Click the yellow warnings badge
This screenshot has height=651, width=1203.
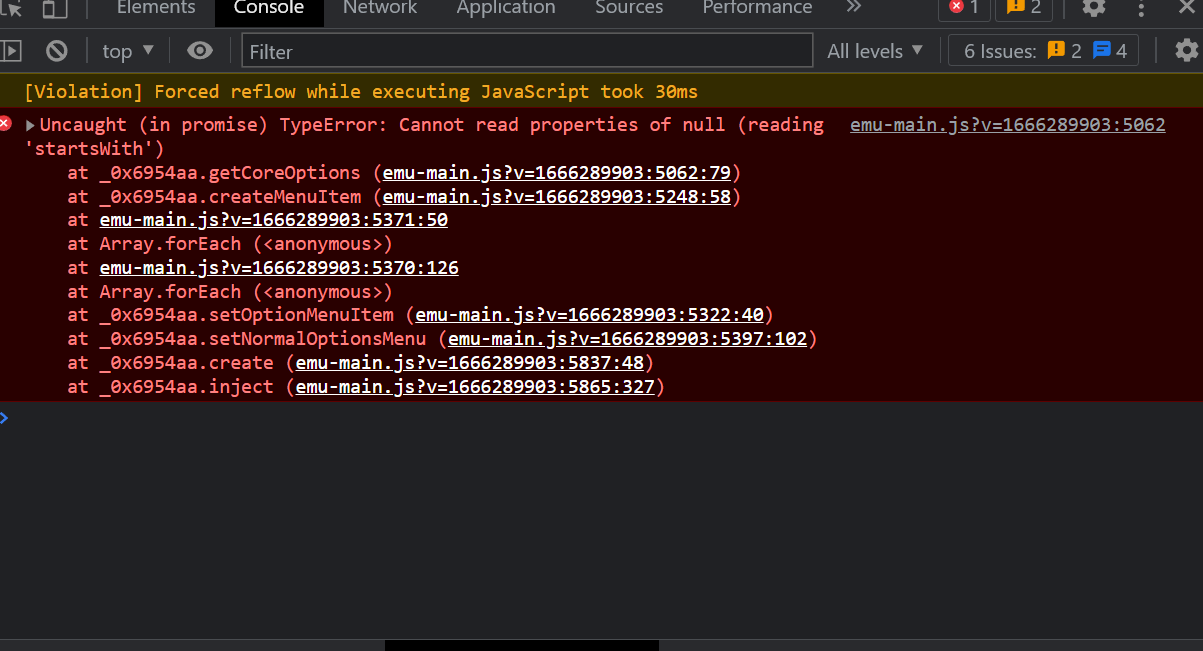[x=1022, y=9]
